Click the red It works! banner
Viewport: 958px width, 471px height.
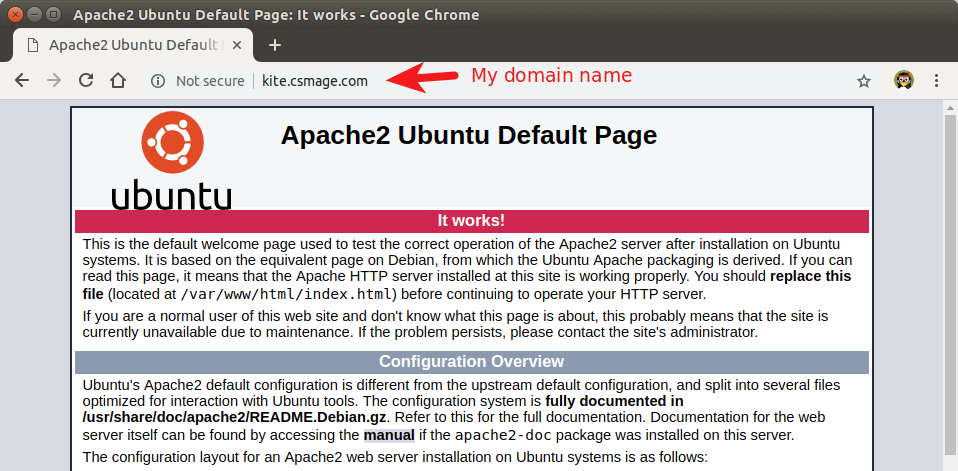coord(471,221)
